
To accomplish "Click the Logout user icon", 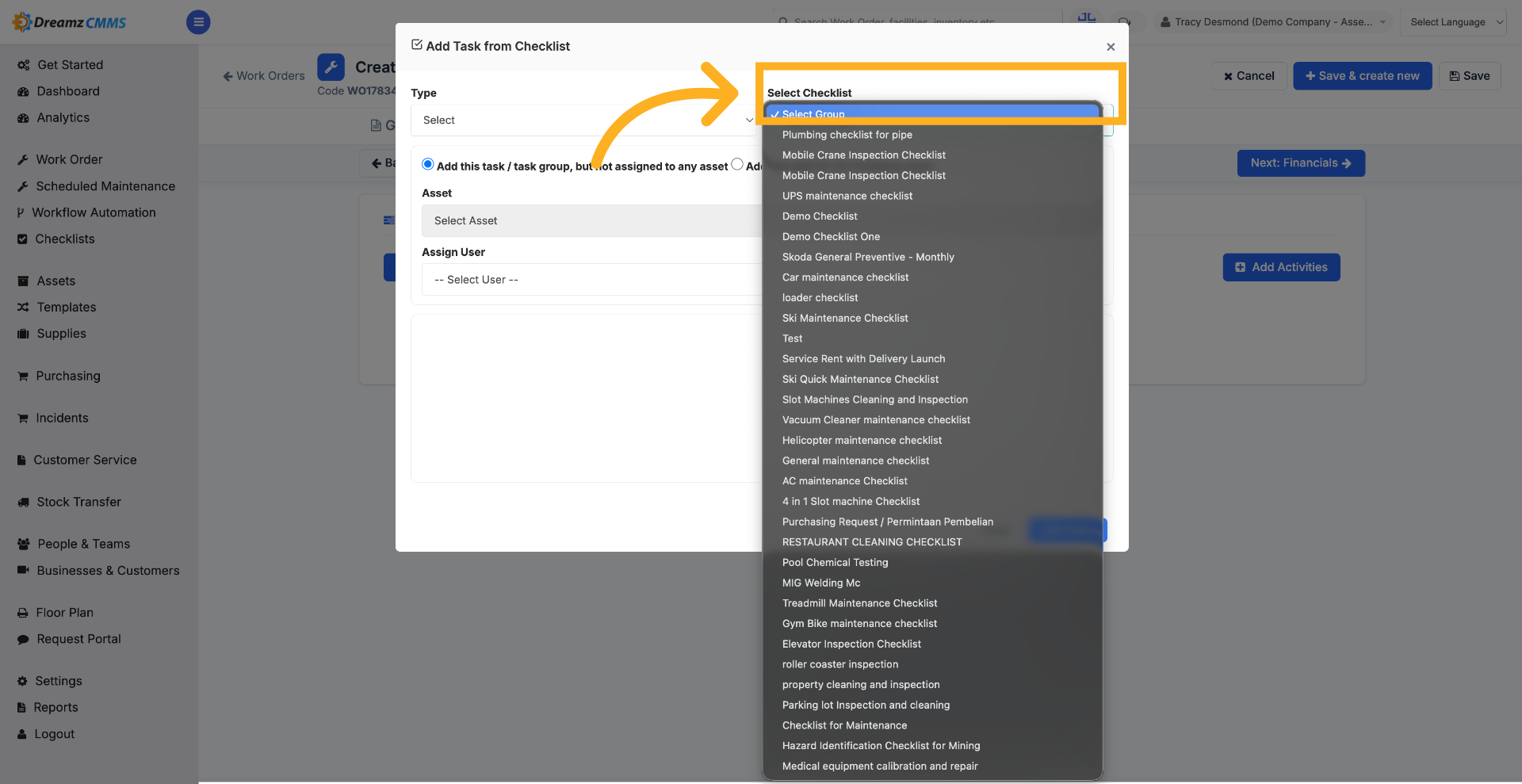I will (22, 734).
